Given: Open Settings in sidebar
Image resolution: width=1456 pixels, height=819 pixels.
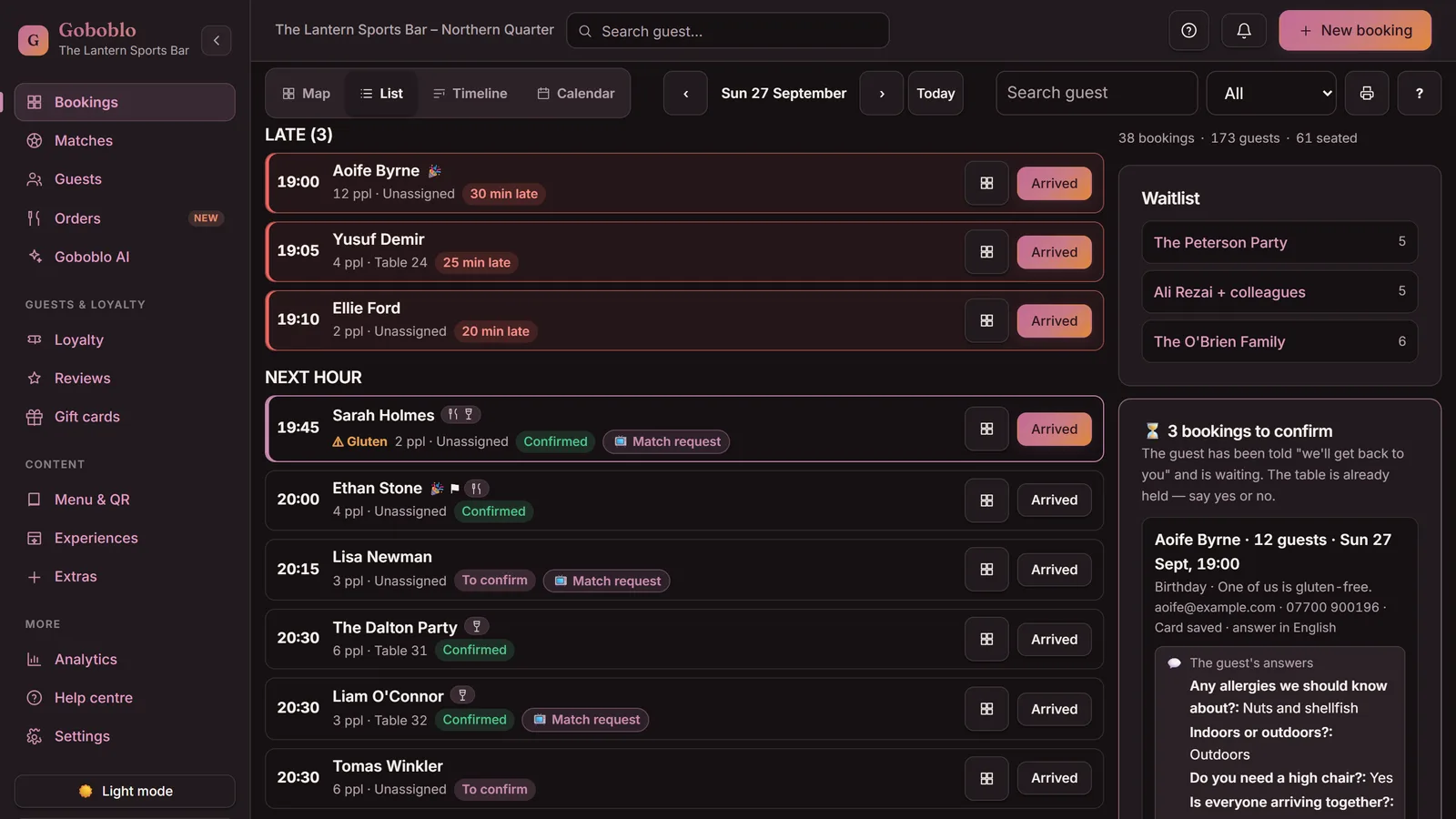Looking at the screenshot, I should pyautogui.click(x=125, y=736).
